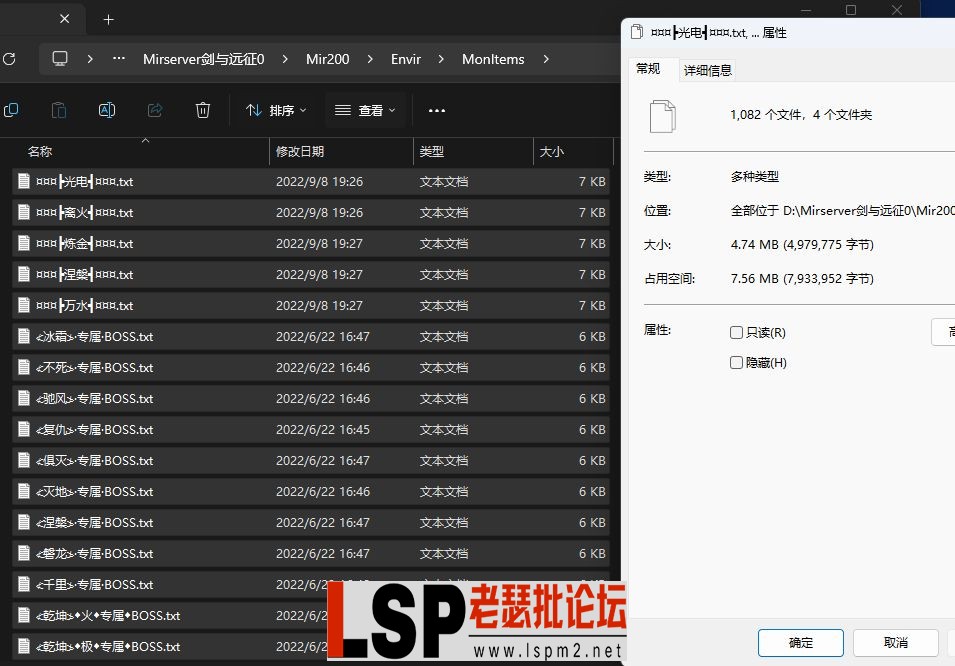This screenshot has width=955, height=666.
Task: Click the delete trash icon in toolbar
Action: [x=203, y=110]
